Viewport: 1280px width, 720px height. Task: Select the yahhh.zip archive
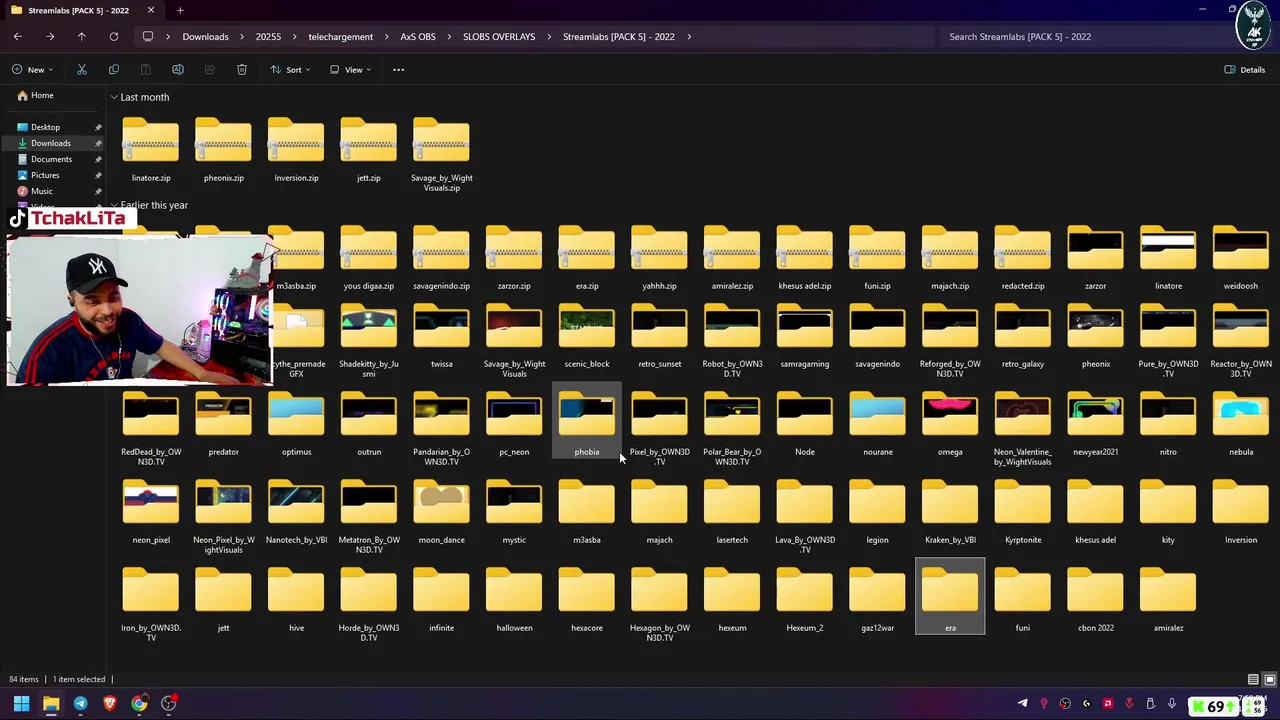tap(659, 259)
